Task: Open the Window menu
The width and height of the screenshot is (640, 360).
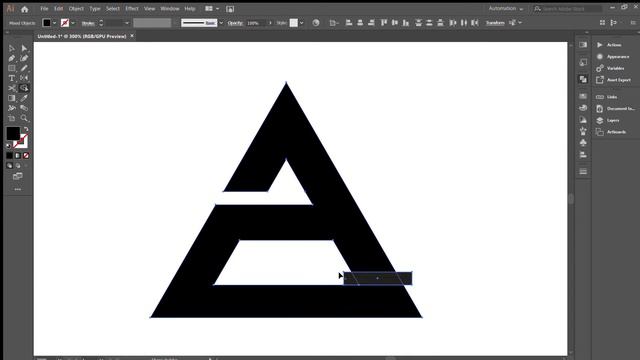Action: (170, 9)
